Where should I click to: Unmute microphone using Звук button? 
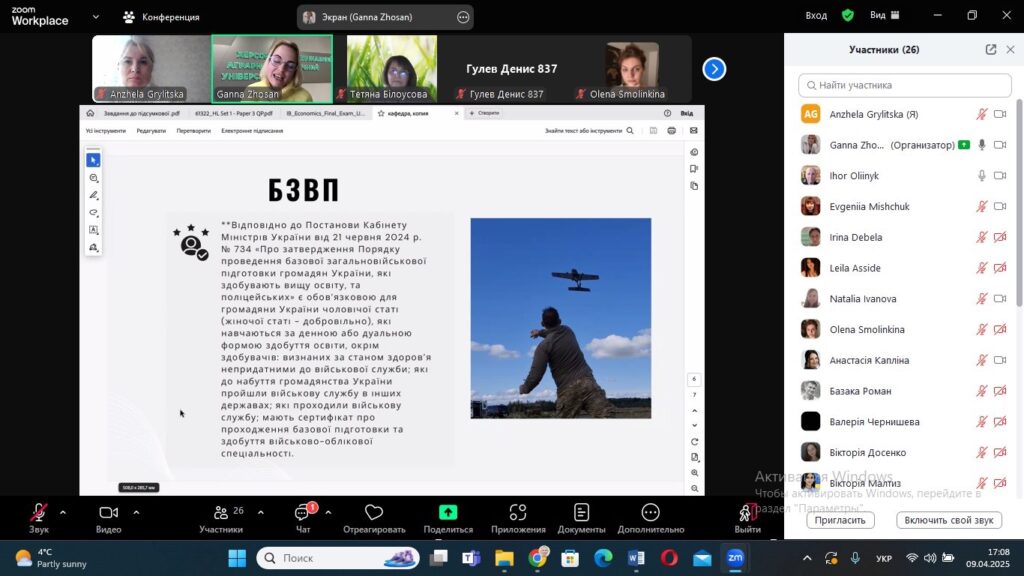click(39, 515)
